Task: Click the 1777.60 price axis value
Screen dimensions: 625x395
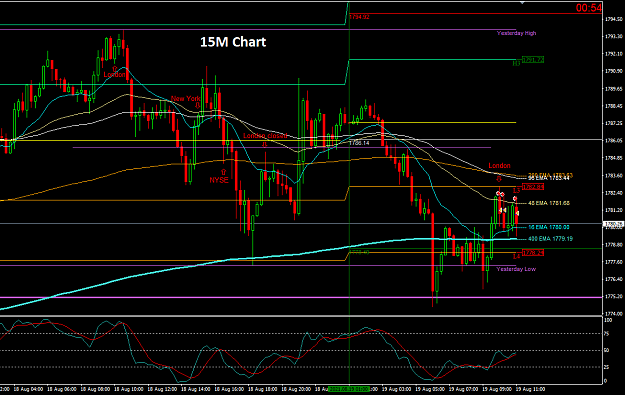Action: tap(614, 262)
